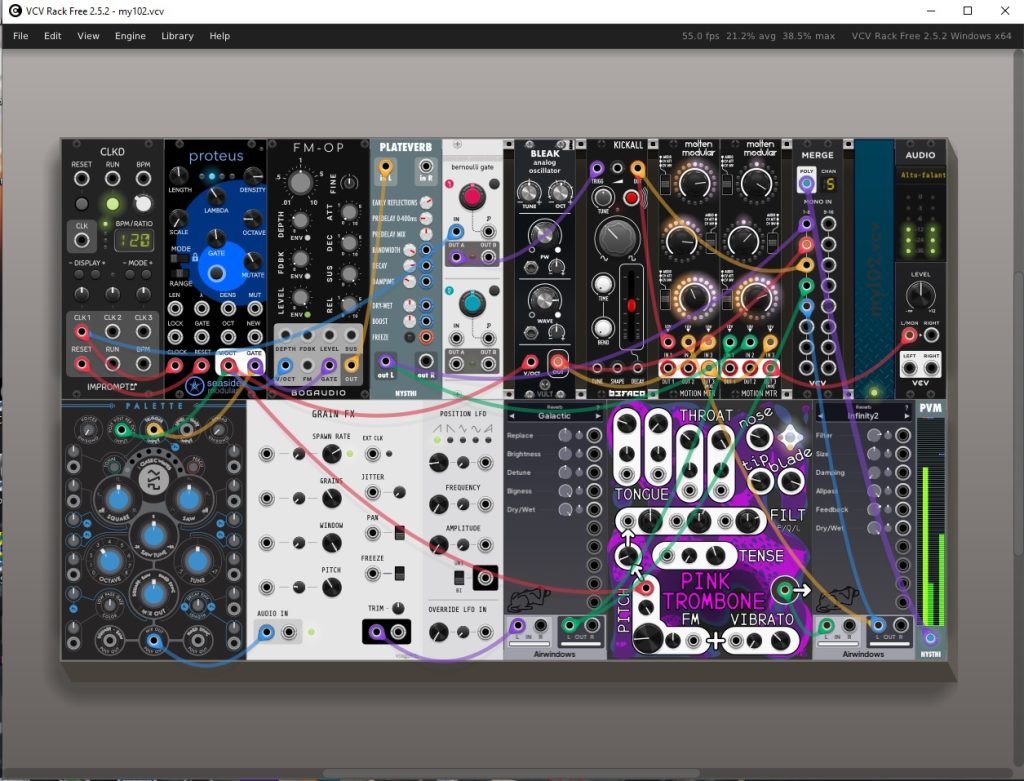The height and width of the screenshot is (781, 1024).
Task: Select next Airwindows effect after Infinity2
Action: coord(906,416)
